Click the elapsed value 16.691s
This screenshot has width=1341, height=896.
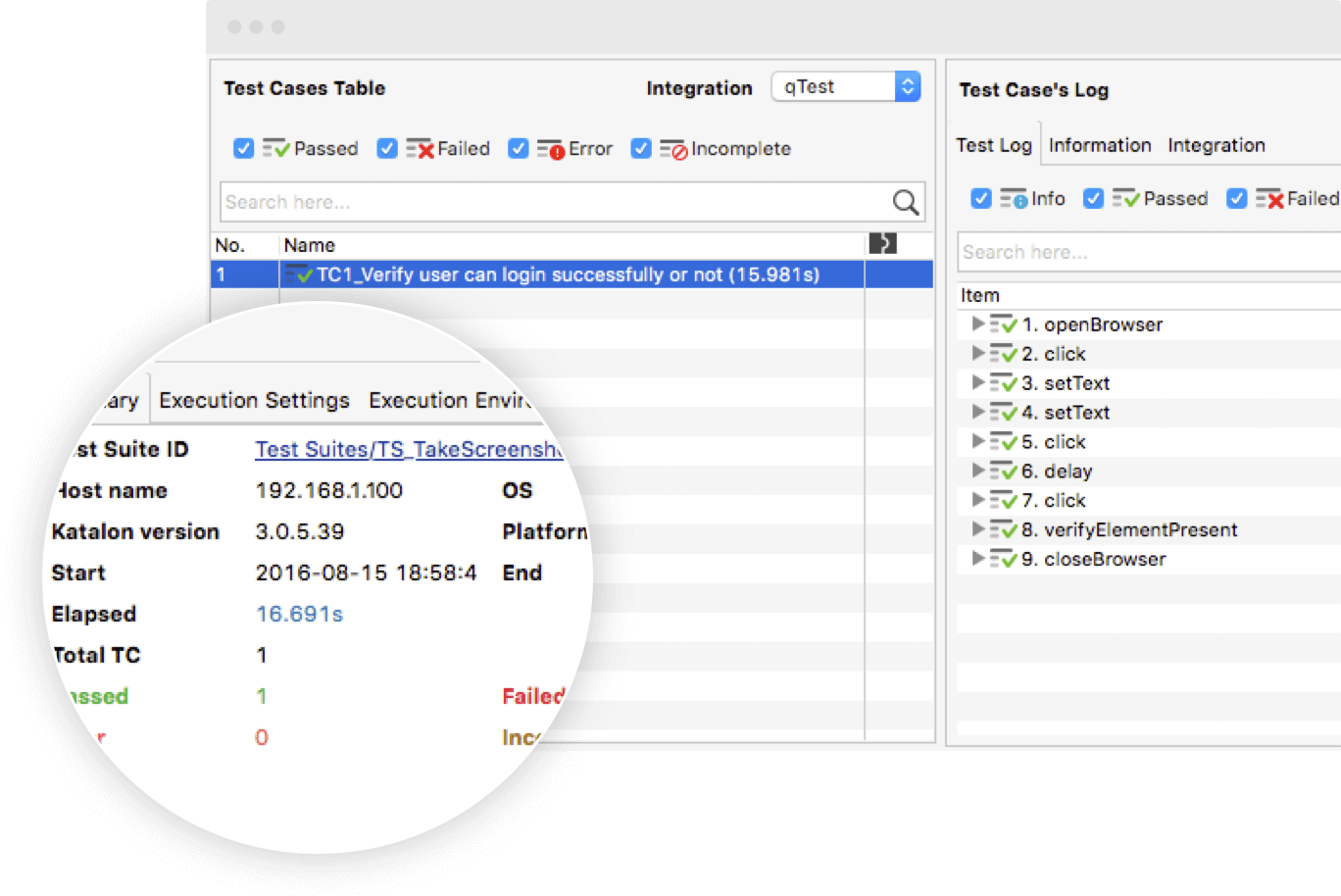[299, 614]
